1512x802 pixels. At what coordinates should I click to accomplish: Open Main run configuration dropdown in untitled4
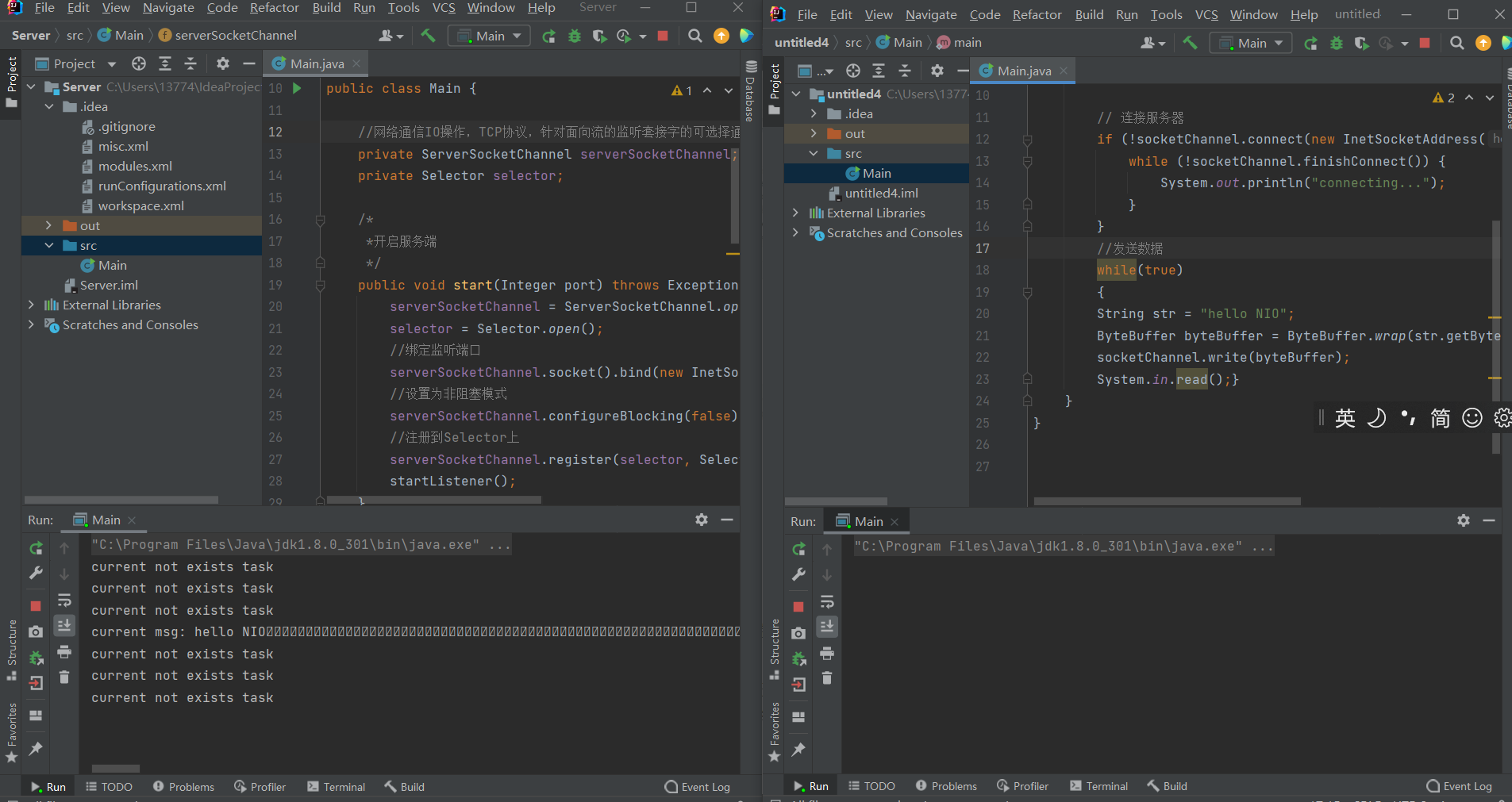pyautogui.click(x=1252, y=43)
